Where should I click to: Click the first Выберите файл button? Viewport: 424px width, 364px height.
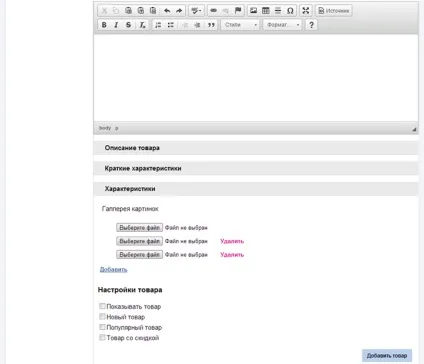[139, 228]
